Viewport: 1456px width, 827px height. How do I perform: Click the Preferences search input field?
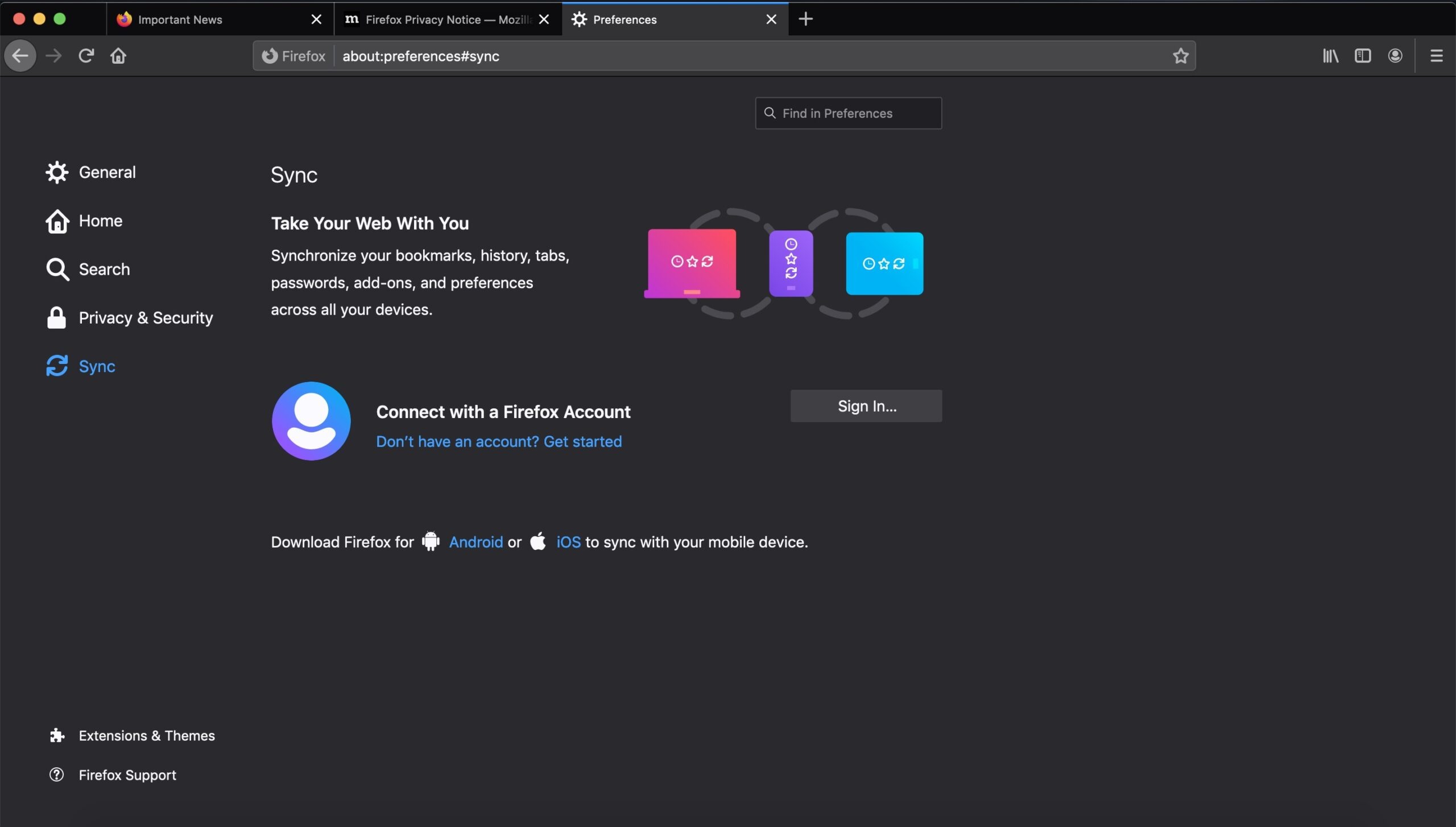point(849,113)
